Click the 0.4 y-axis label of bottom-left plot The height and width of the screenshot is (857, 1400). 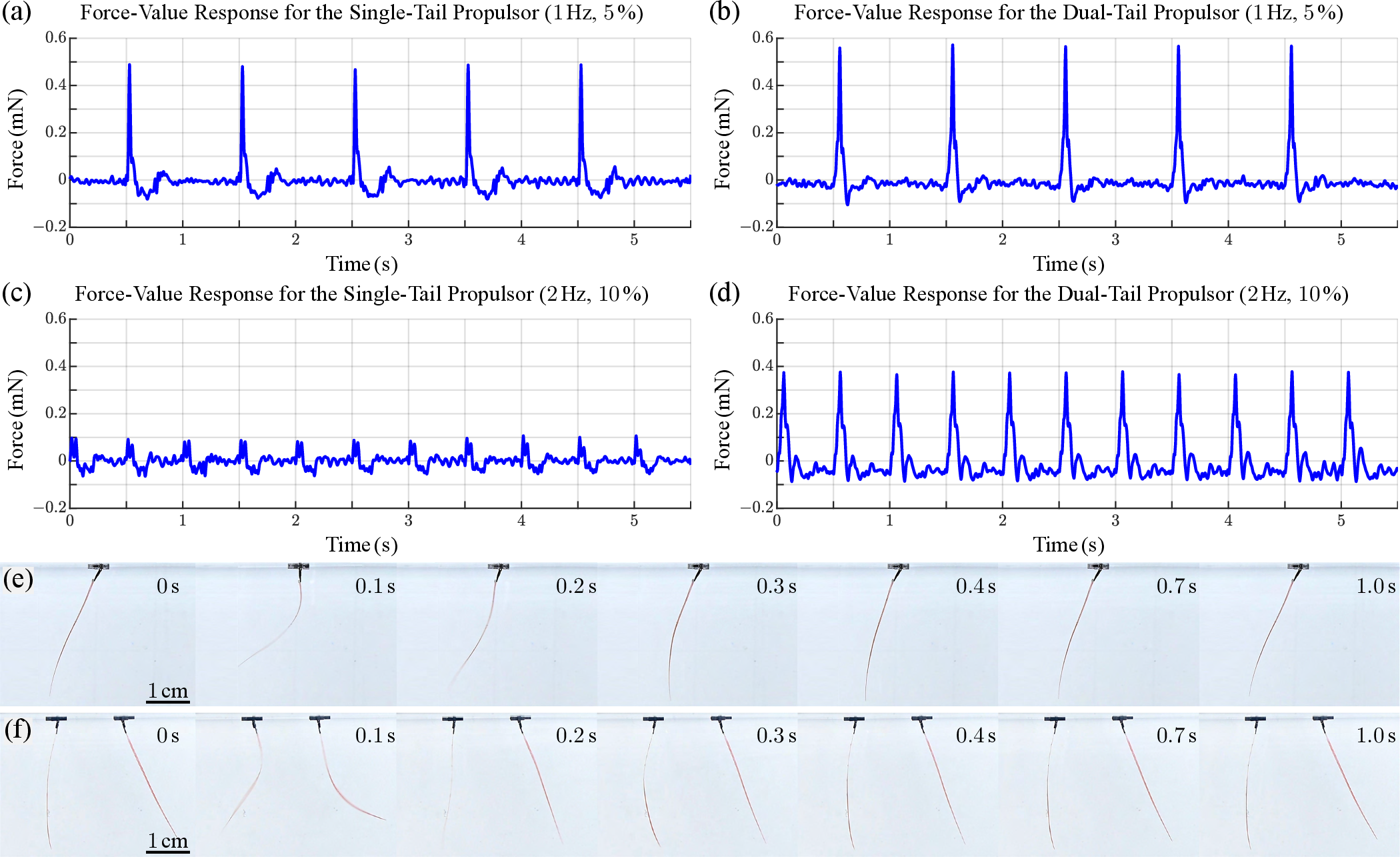(x=56, y=365)
